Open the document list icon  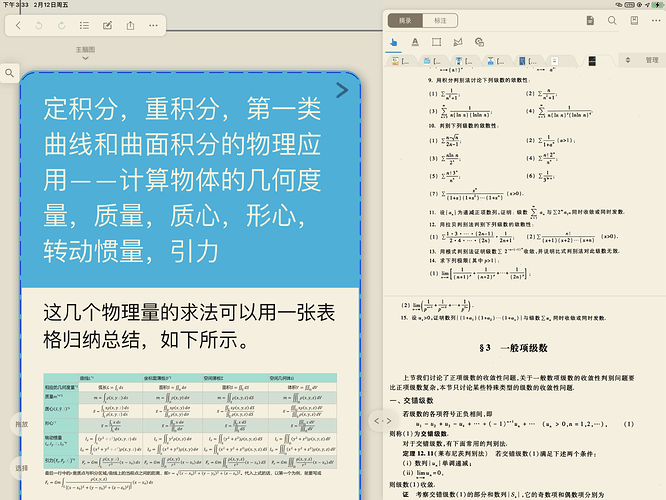[x=590, y=20]
